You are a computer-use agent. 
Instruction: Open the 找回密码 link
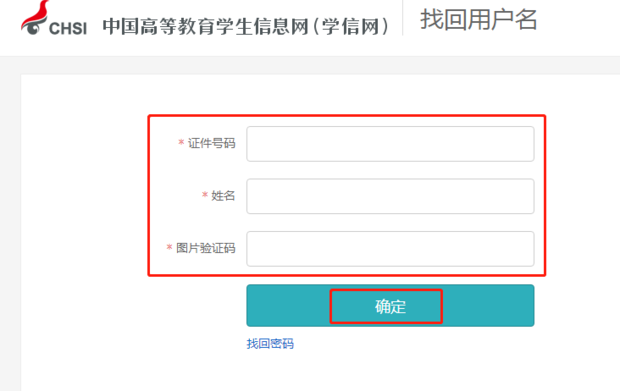coord(270,343)
